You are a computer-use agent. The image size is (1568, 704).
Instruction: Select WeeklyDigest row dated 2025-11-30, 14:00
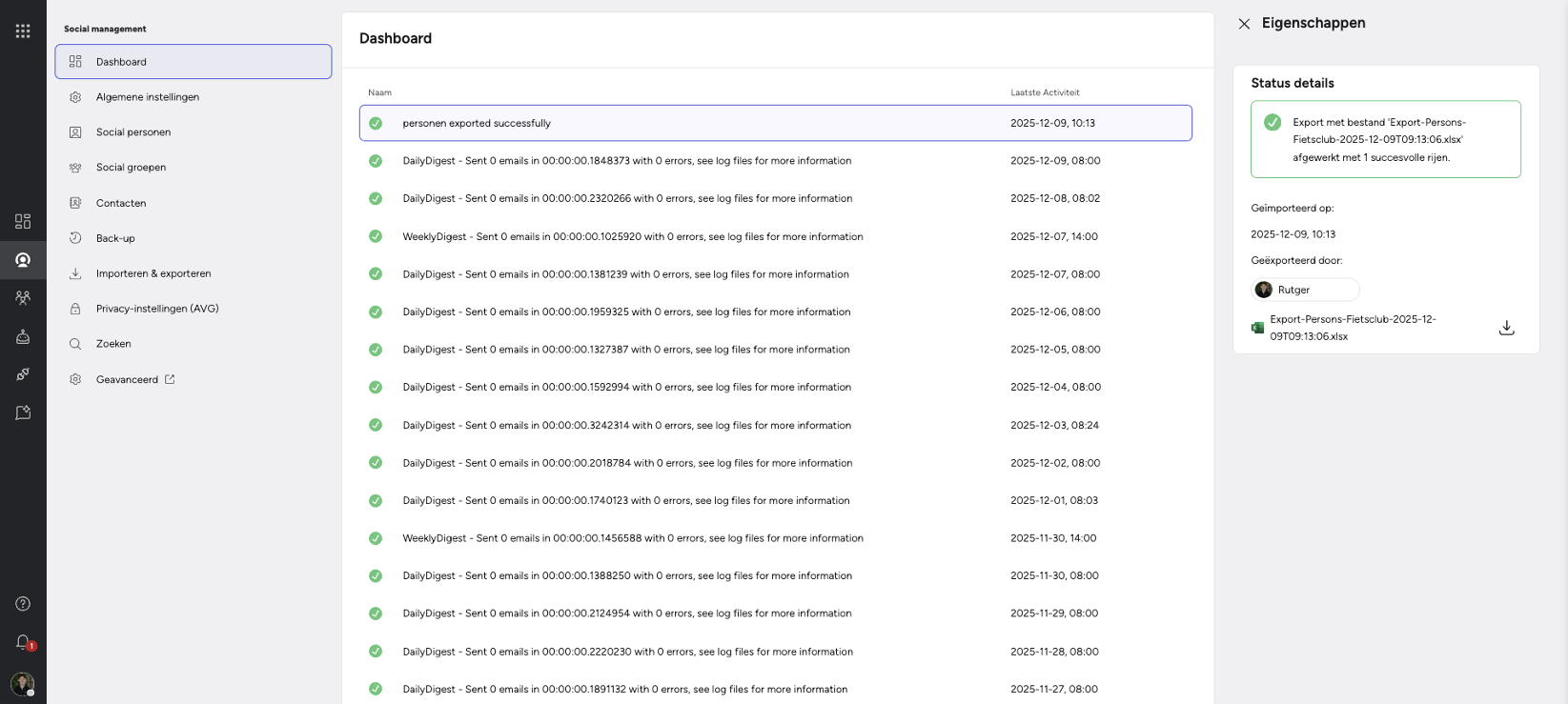tap(776, 538)
